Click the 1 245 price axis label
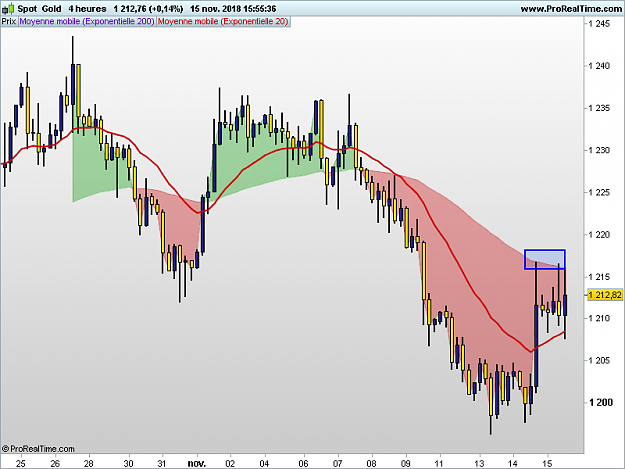Image resolution: width=625 pixels, height=469 pixels. tap(599, 24)
